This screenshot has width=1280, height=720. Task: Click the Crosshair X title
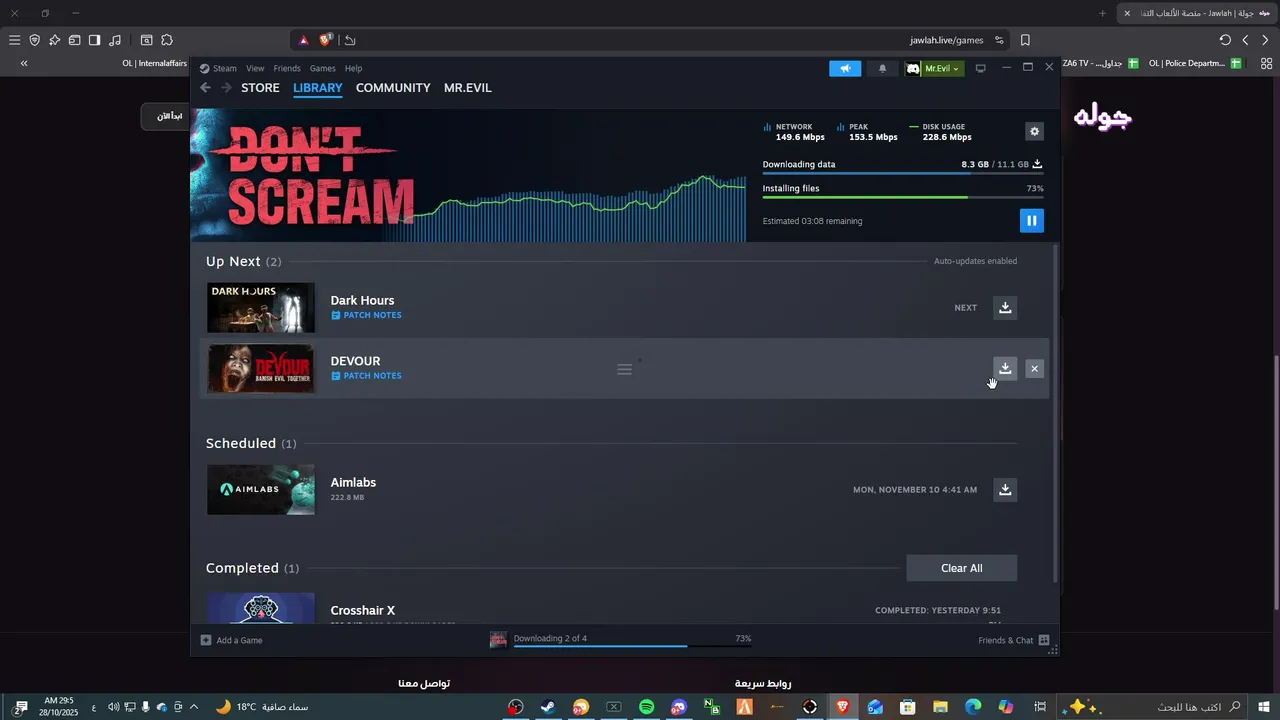click(x=362, y=610)
